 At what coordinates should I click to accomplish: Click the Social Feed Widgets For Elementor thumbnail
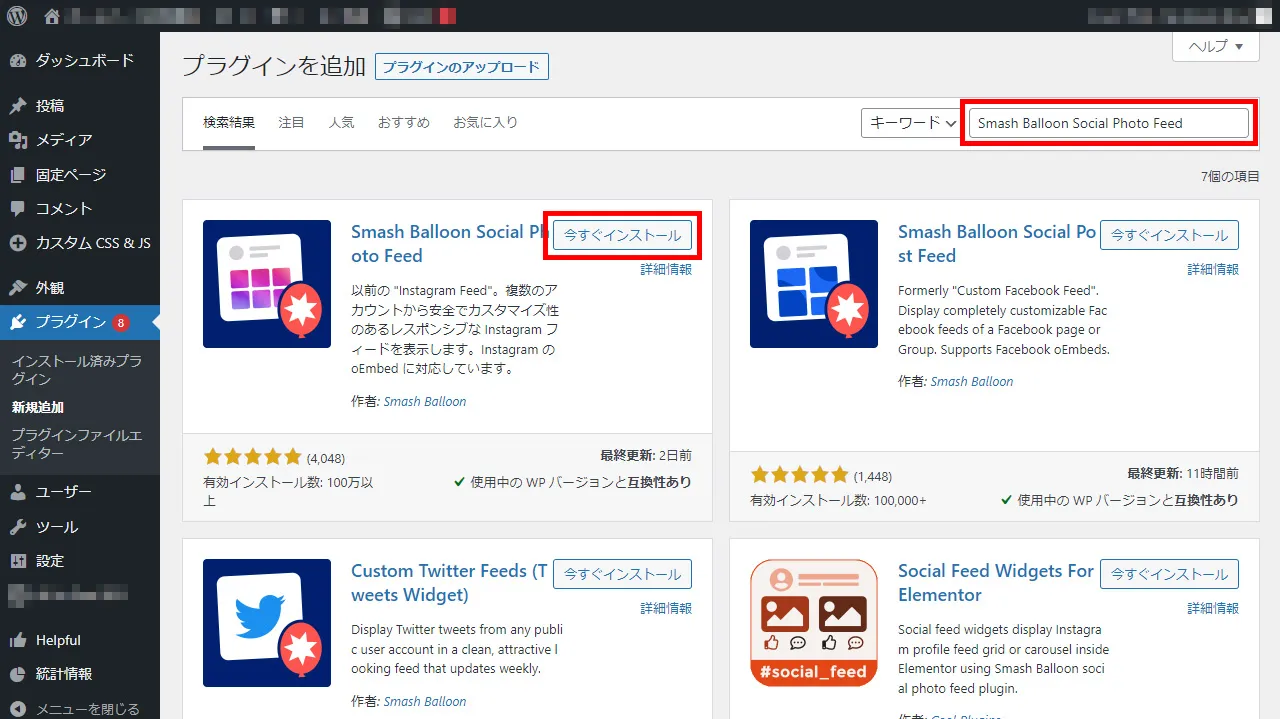tap(813, 623)
